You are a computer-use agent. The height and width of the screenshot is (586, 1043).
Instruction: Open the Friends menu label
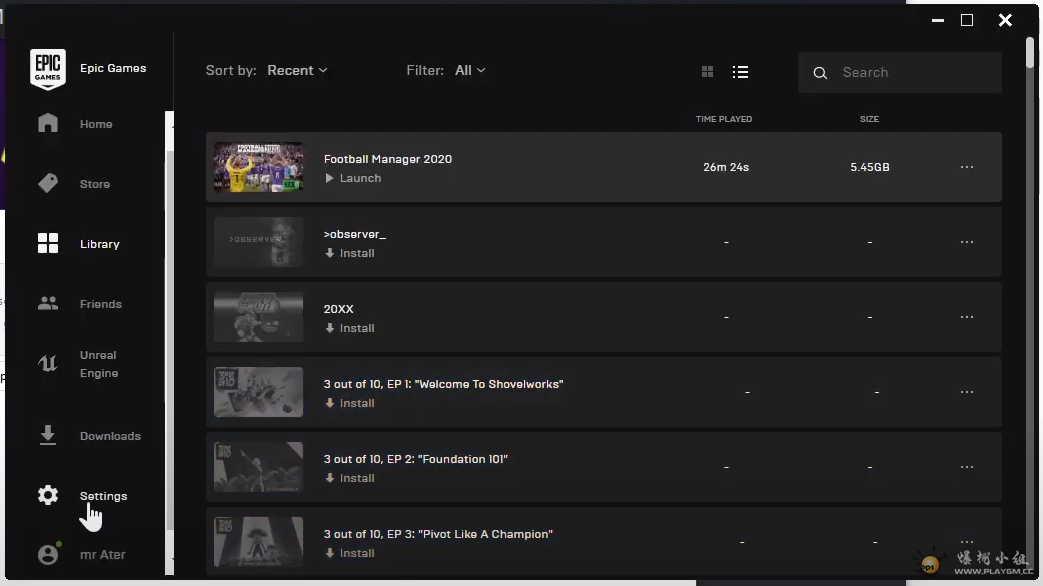click(x=100, y=304)
